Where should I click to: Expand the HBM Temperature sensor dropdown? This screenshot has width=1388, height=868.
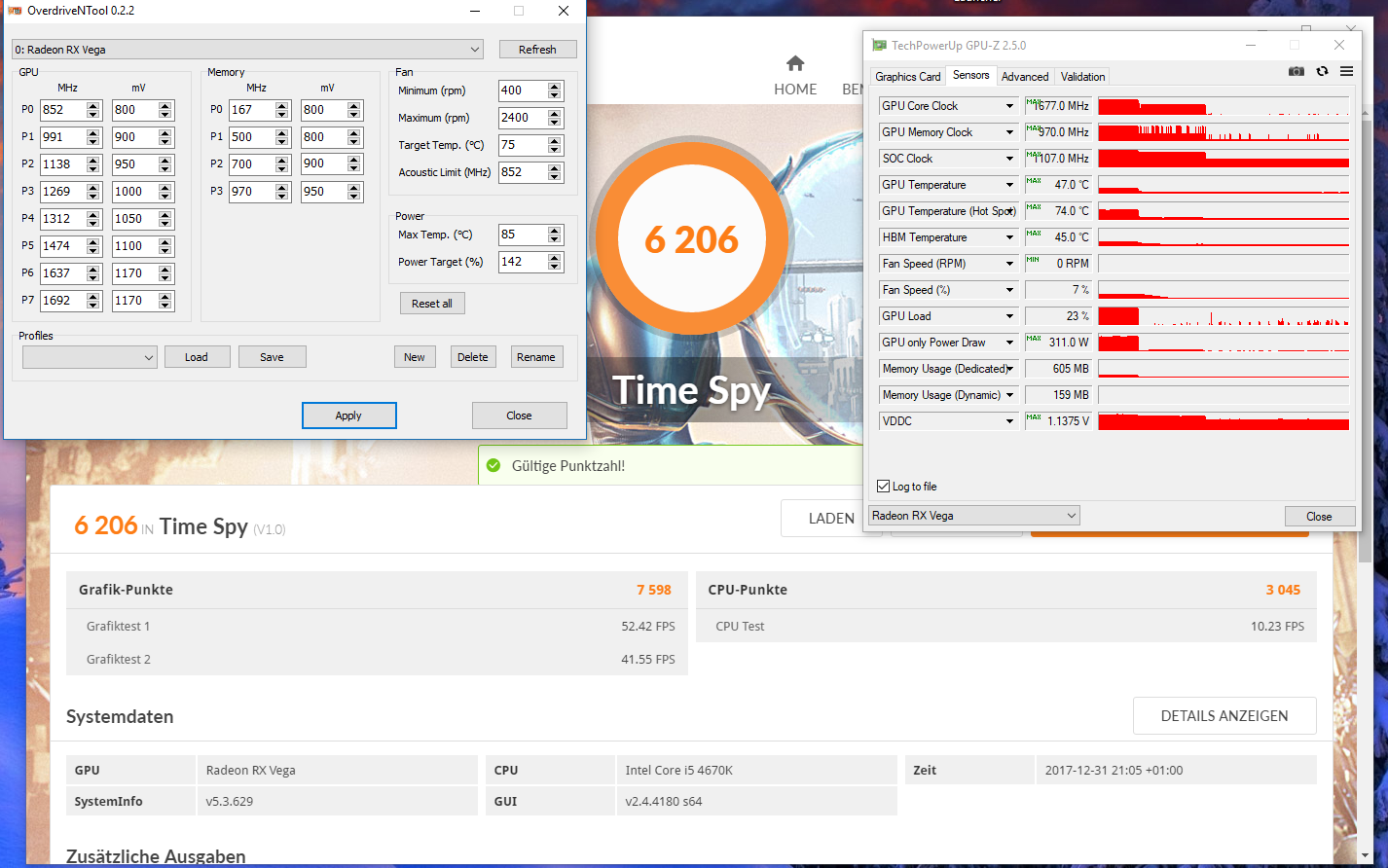pos(1009,237)
